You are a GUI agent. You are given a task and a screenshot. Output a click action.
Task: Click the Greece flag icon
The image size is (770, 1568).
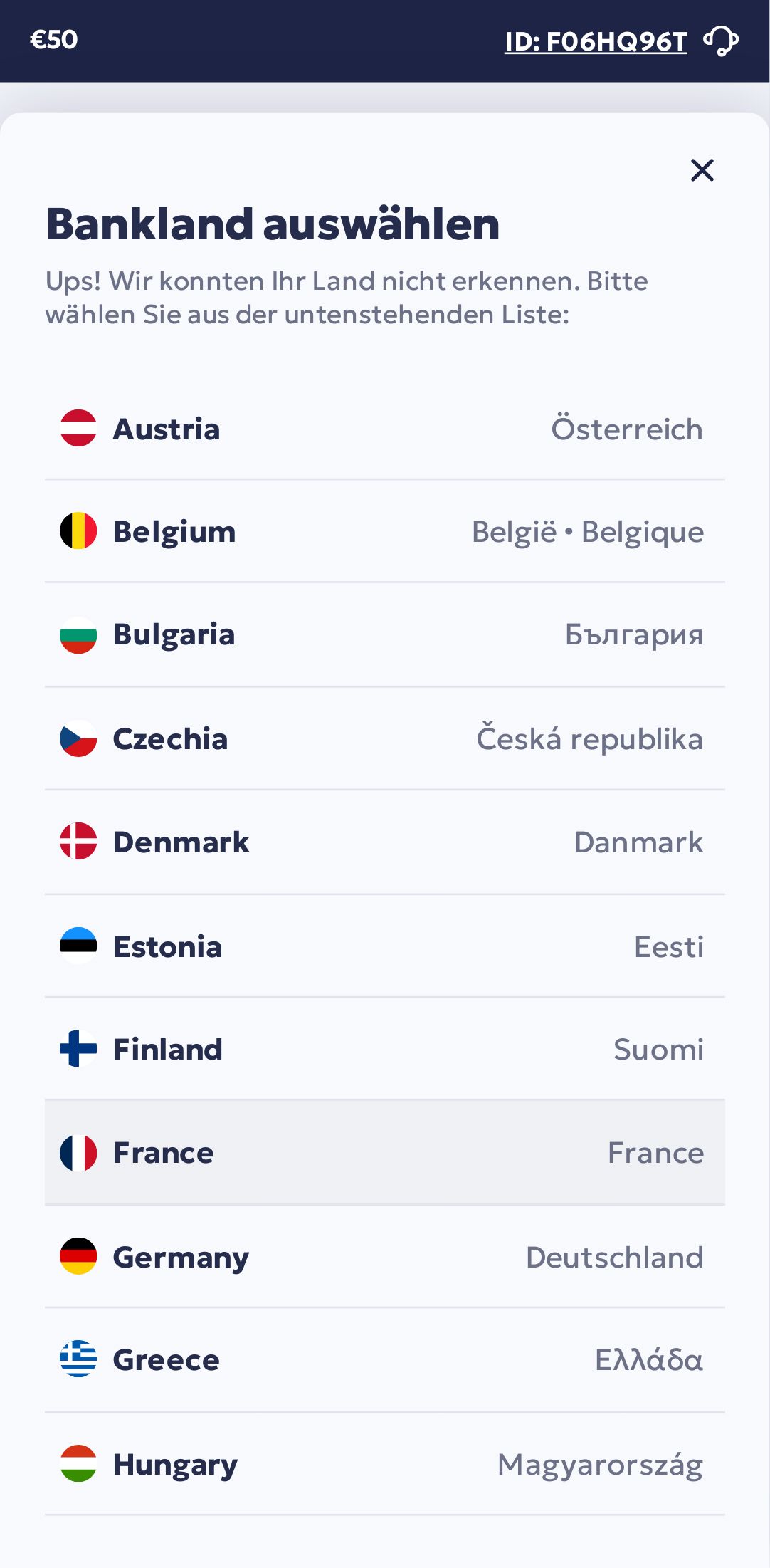[x=78, y=1359]
